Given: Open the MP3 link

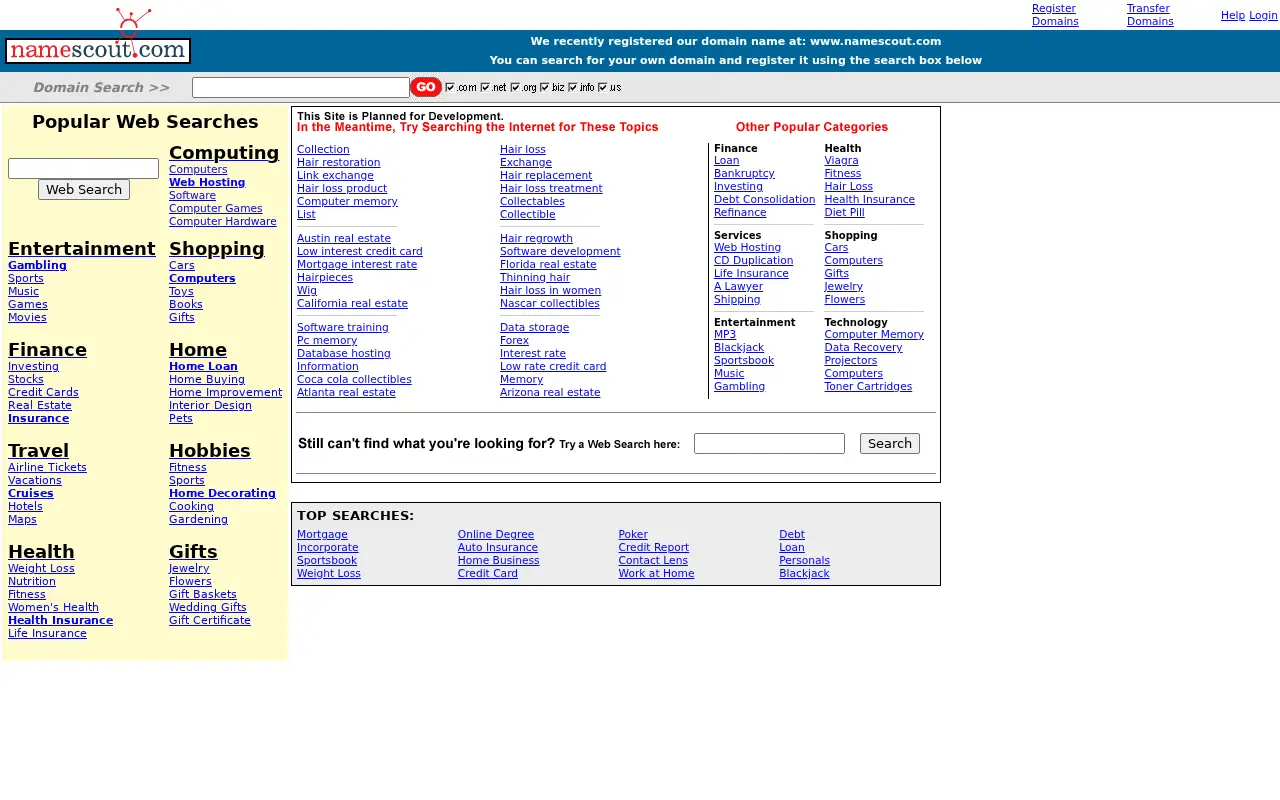Looking at the screenshot, I should click(x=725, y=334).
